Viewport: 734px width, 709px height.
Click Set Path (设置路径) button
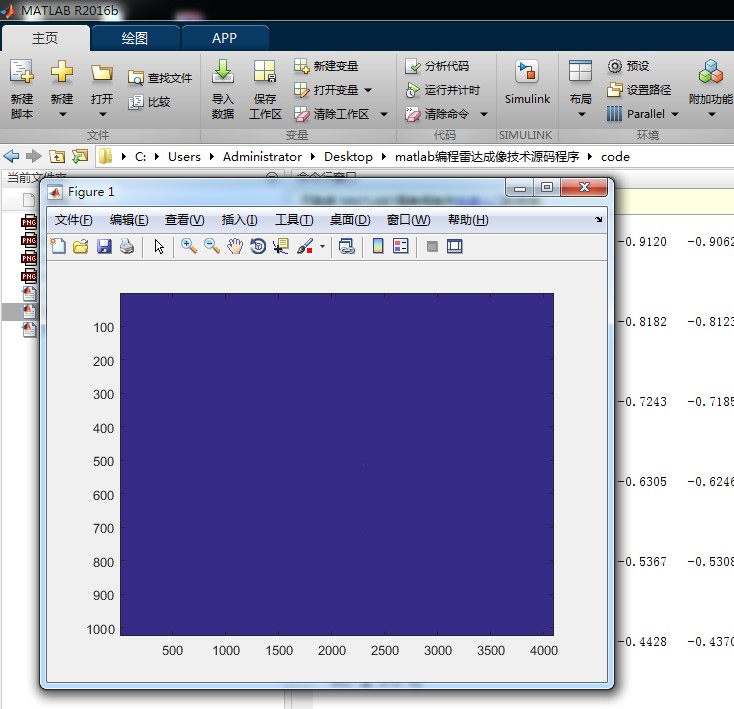pos(639,89)
